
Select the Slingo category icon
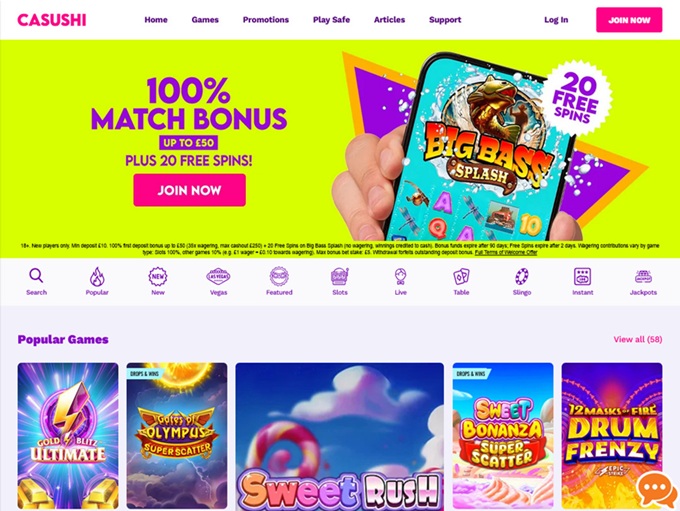pos(522,276)
